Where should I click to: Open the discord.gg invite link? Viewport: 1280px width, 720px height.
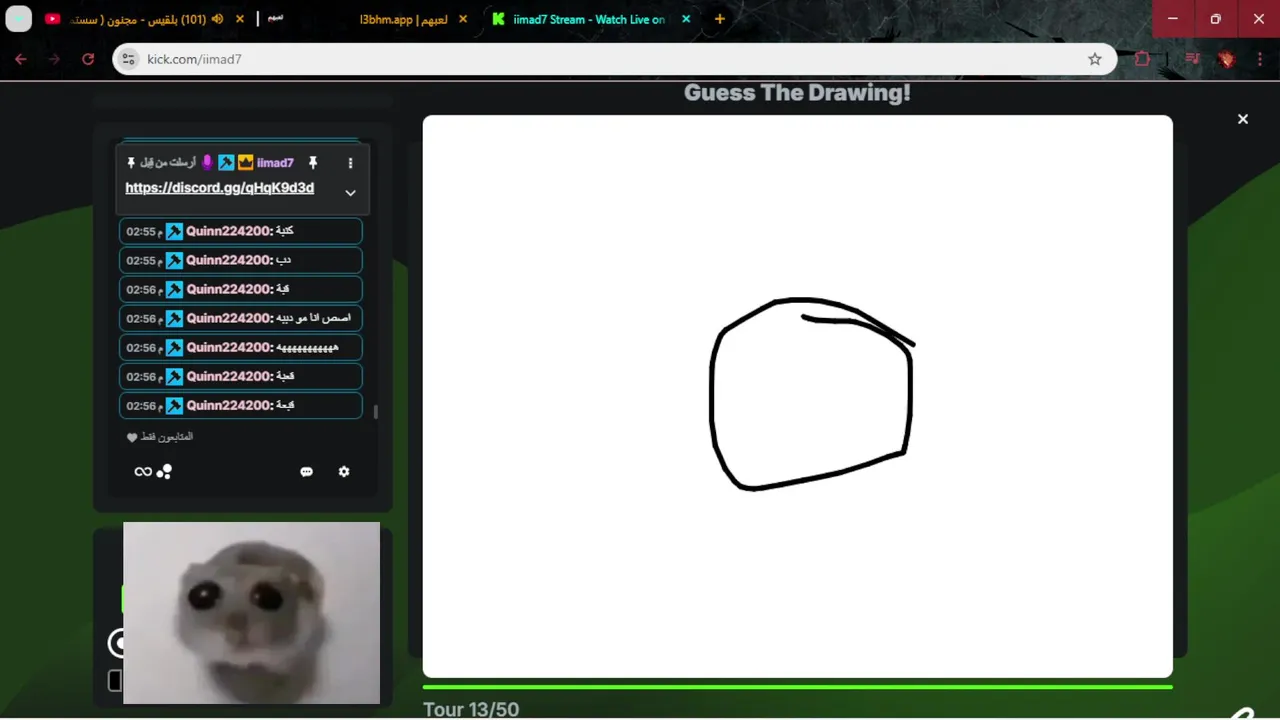pos(219,188)
